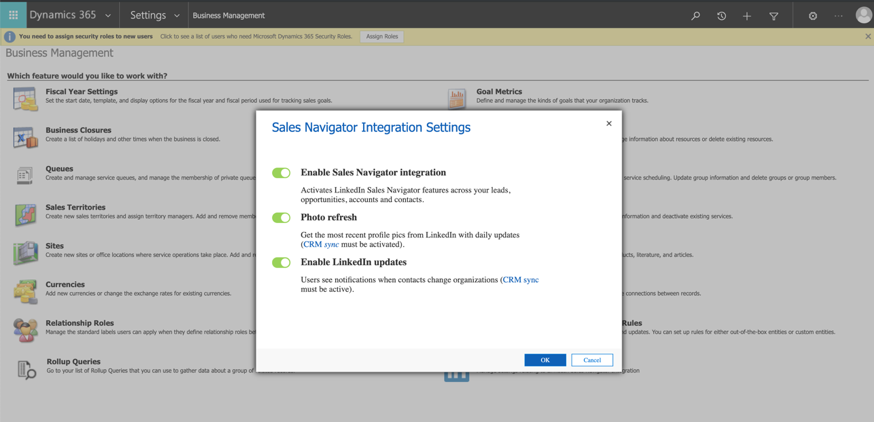This screenshot has width=874, height=422.
Task: Click 'Which feature would you like to work with?' heading
Action: [x=87, y=76]
